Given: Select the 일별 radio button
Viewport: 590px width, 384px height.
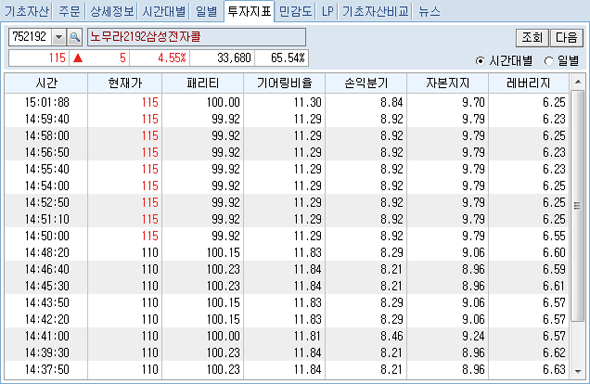Looking at the screenshot, I should coord(548,61).
